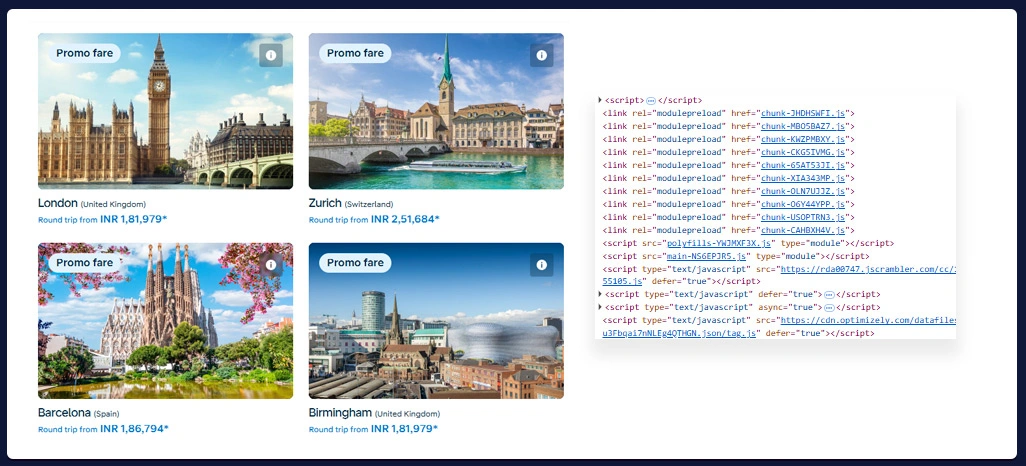Select Promo fare badge on Birmingham card
This screenshot has width=1026, height=466.
pos(355,263)
